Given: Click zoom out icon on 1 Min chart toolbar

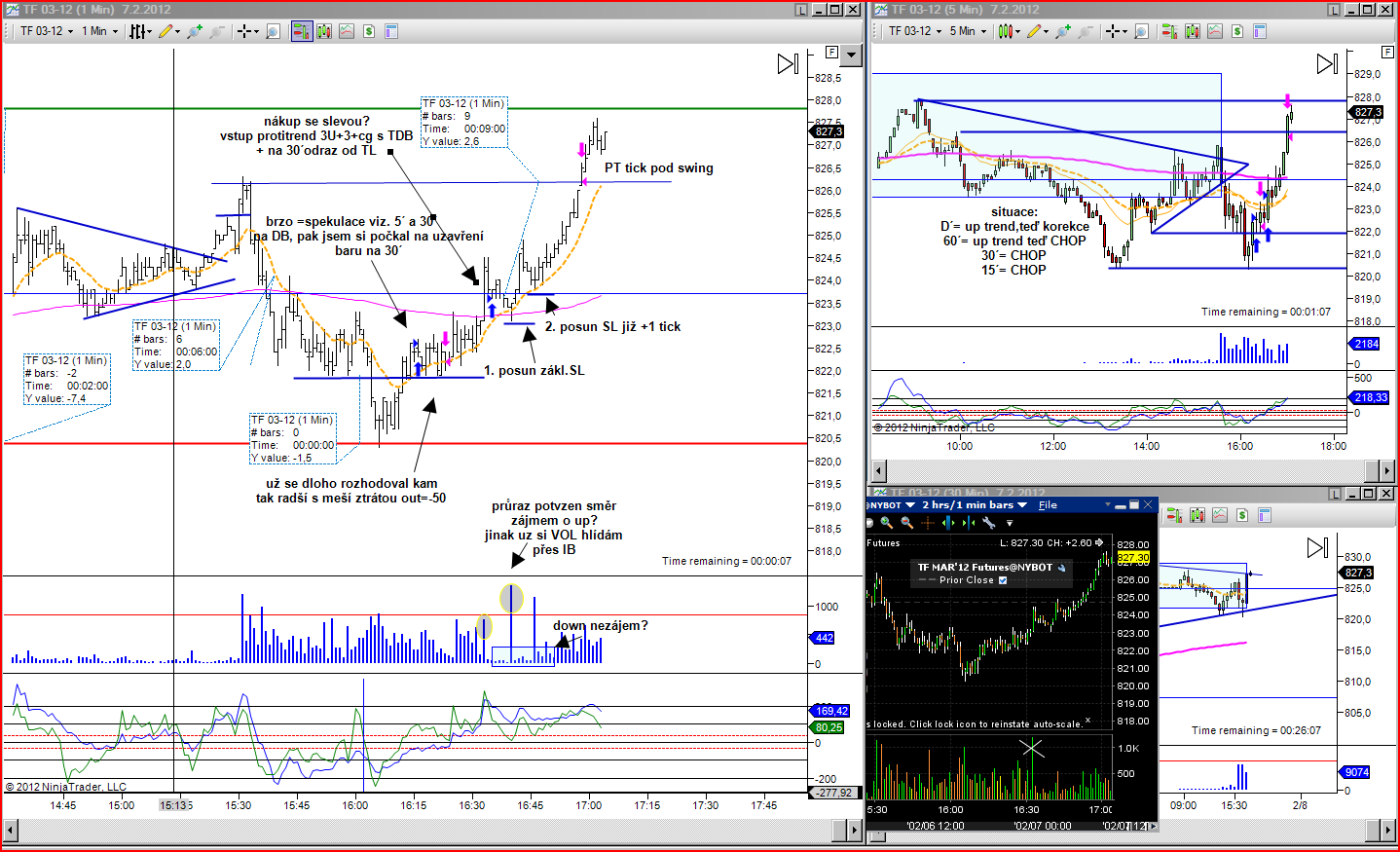Looking at the screenshot, I should coord(216,31).
